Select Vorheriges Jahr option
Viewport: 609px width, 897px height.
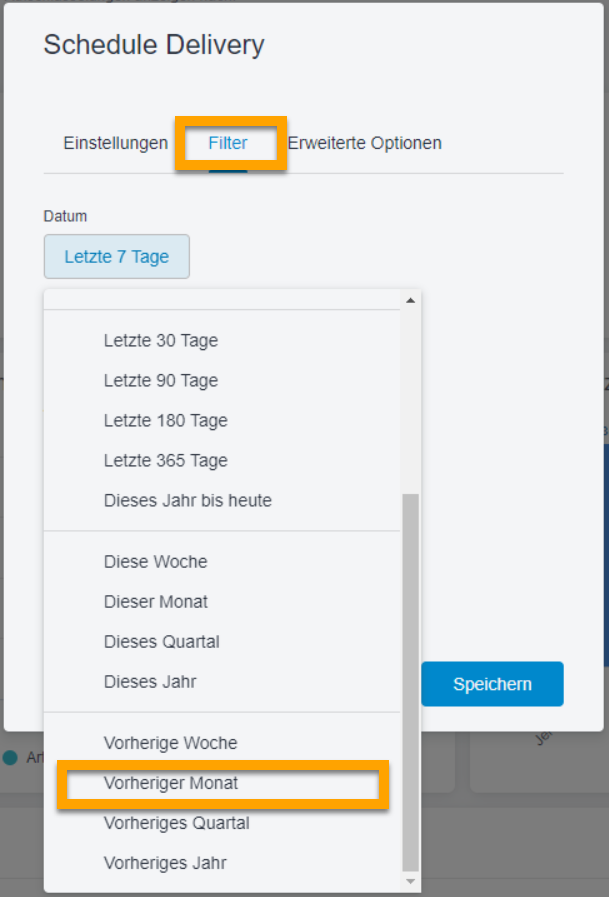click(x=164, y=863)
